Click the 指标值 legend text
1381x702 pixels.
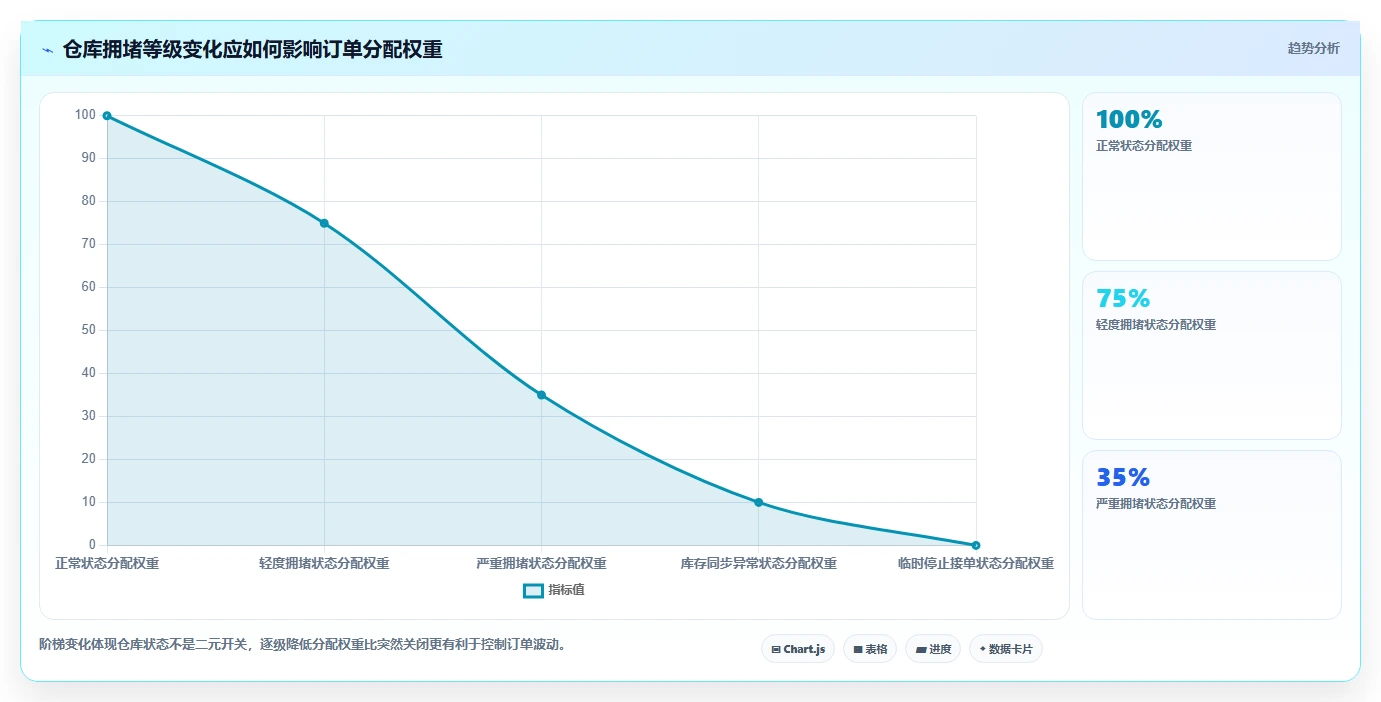click(566, 591)
